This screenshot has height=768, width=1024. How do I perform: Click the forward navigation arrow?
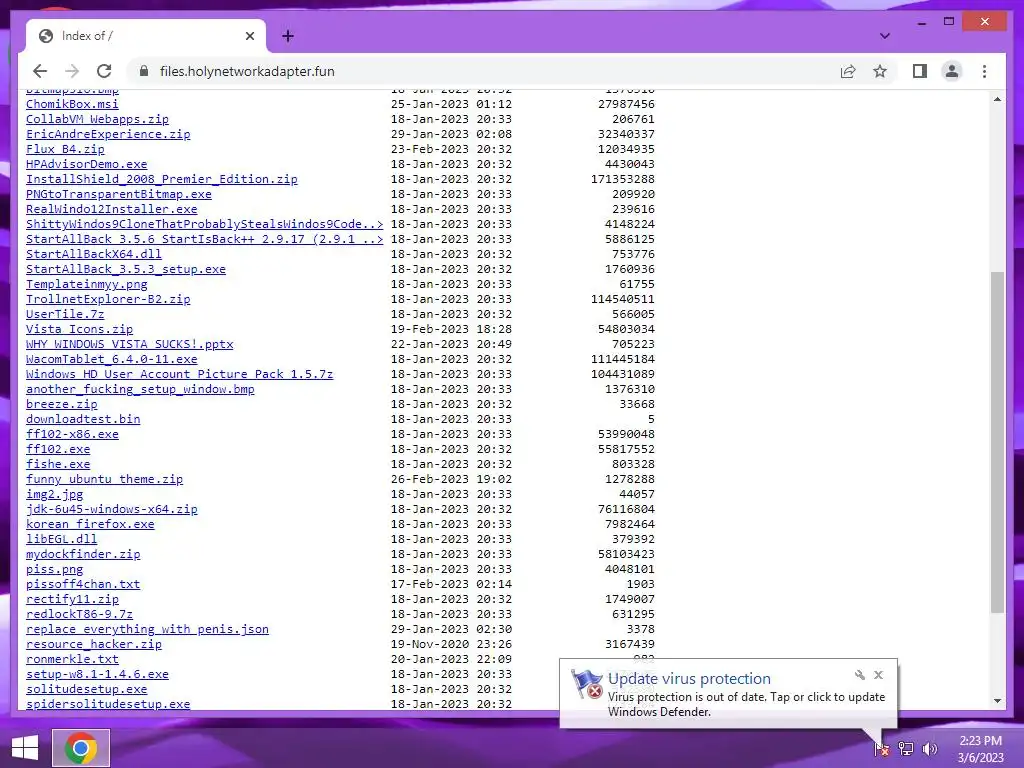(x=72, y=71)
